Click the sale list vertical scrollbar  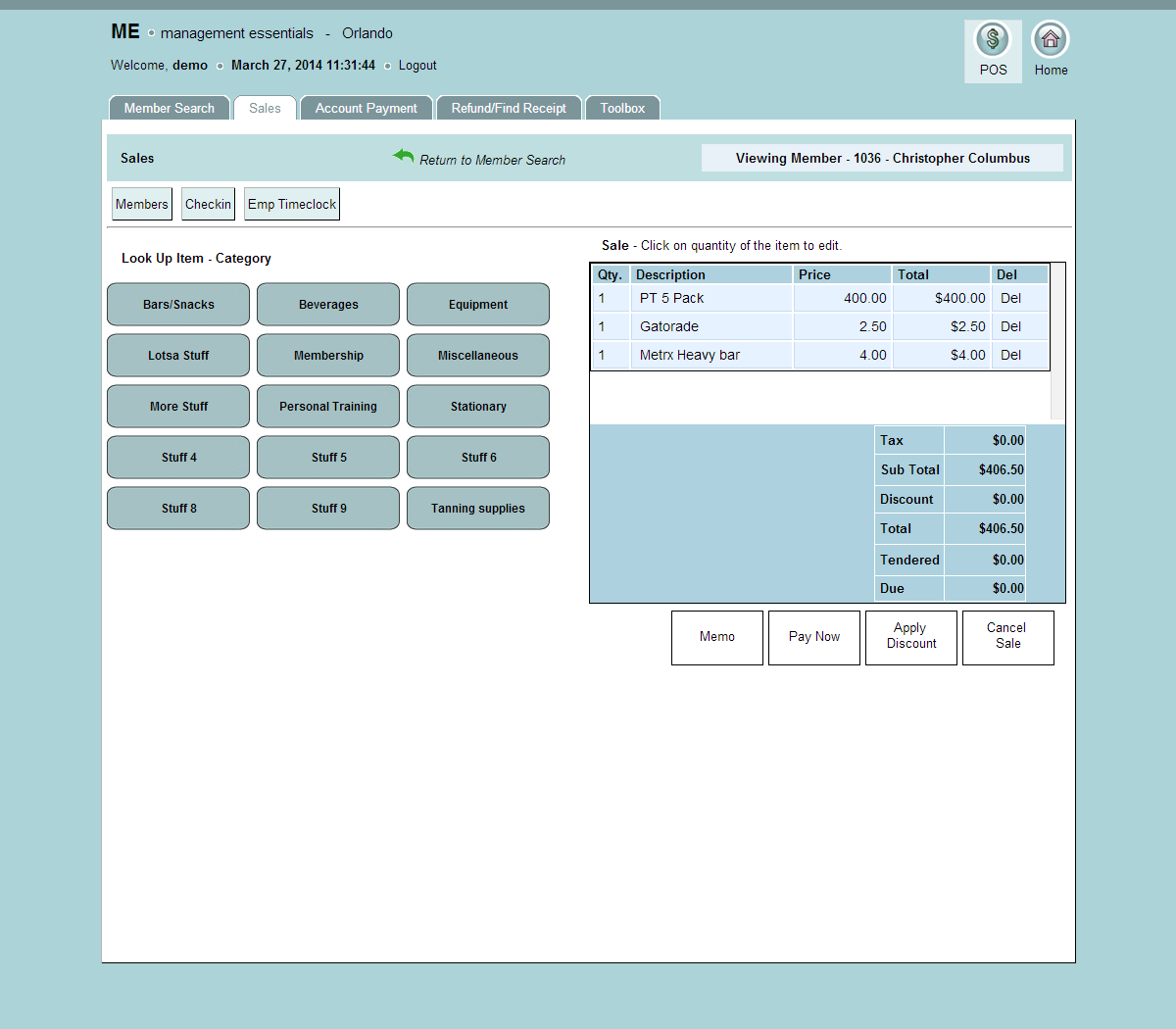1057,343
